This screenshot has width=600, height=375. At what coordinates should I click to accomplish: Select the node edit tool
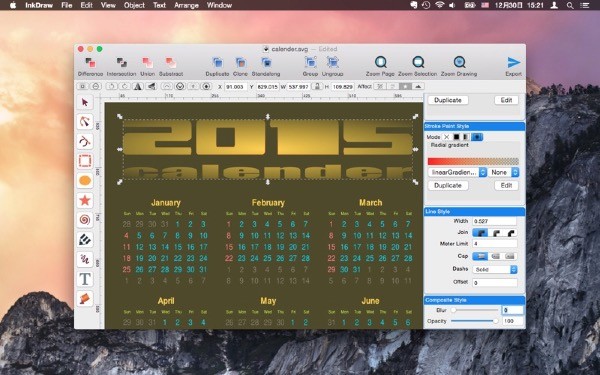[x=85, y=122]
